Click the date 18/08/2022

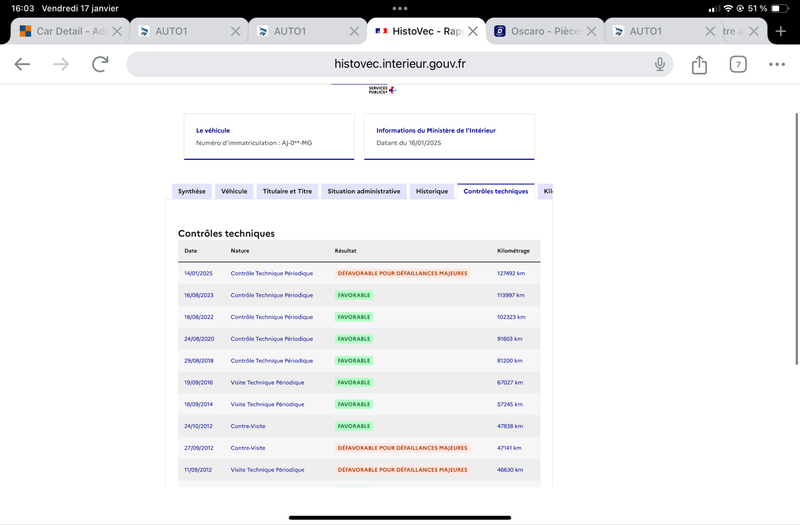coord(199,317)
